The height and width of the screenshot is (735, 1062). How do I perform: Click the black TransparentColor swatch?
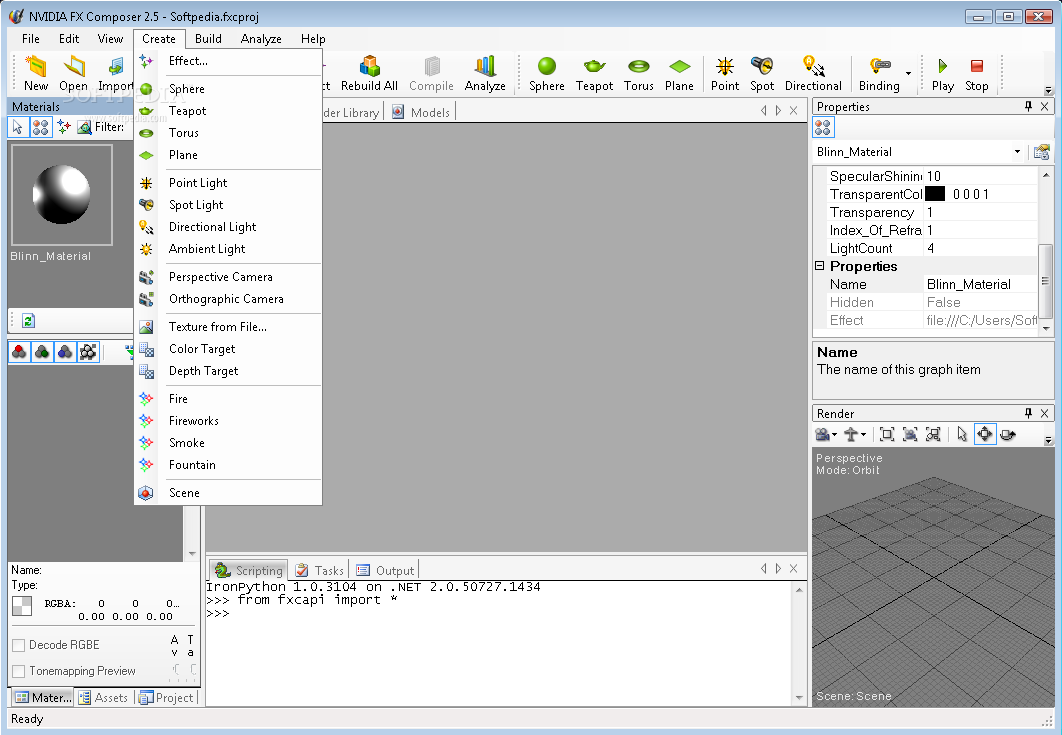[x=935, y=194]
